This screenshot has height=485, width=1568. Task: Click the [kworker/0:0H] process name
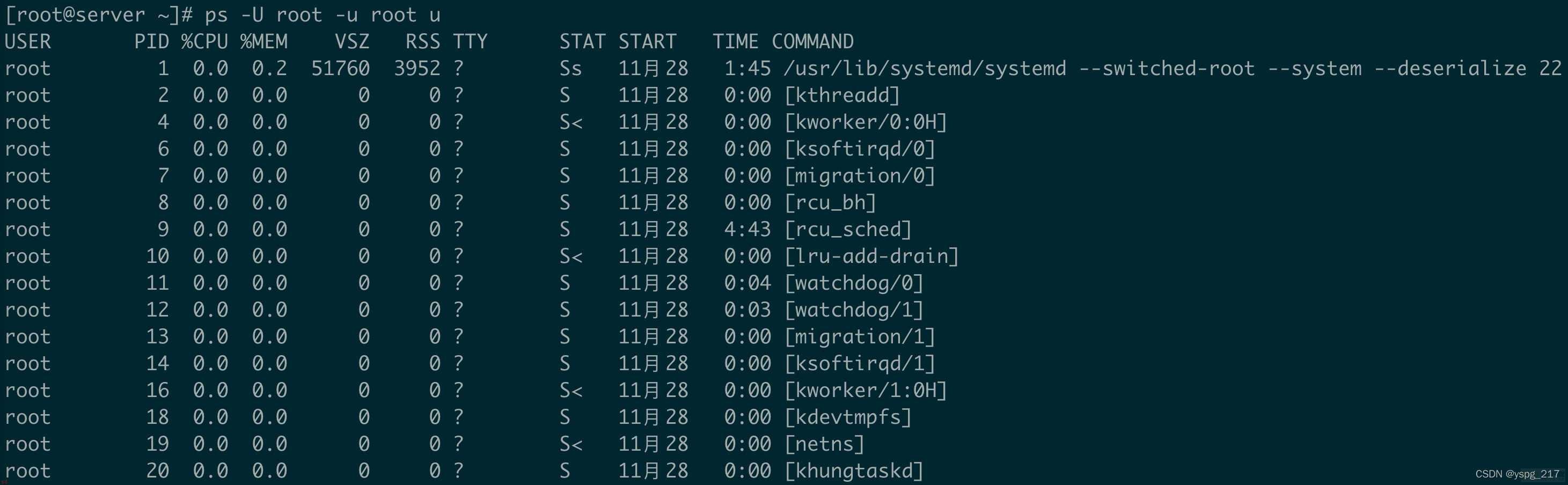(x=866, y=122)
